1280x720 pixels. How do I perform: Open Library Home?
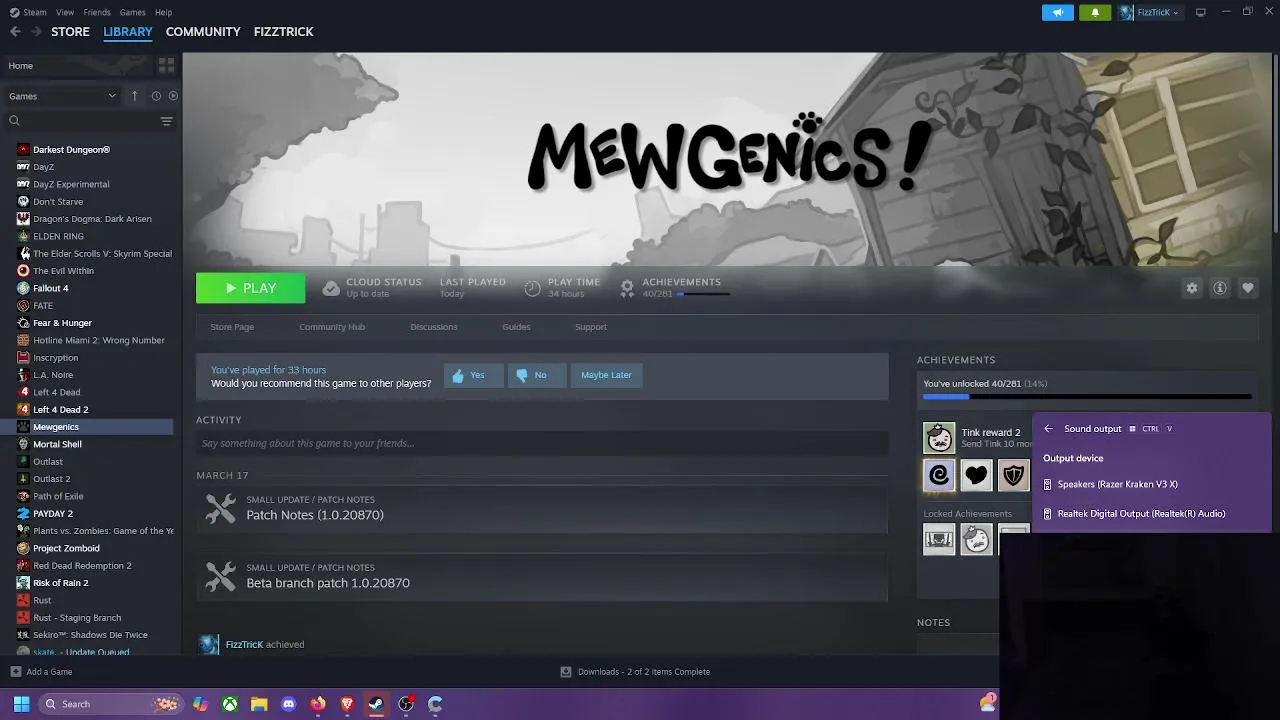point(78,65)
